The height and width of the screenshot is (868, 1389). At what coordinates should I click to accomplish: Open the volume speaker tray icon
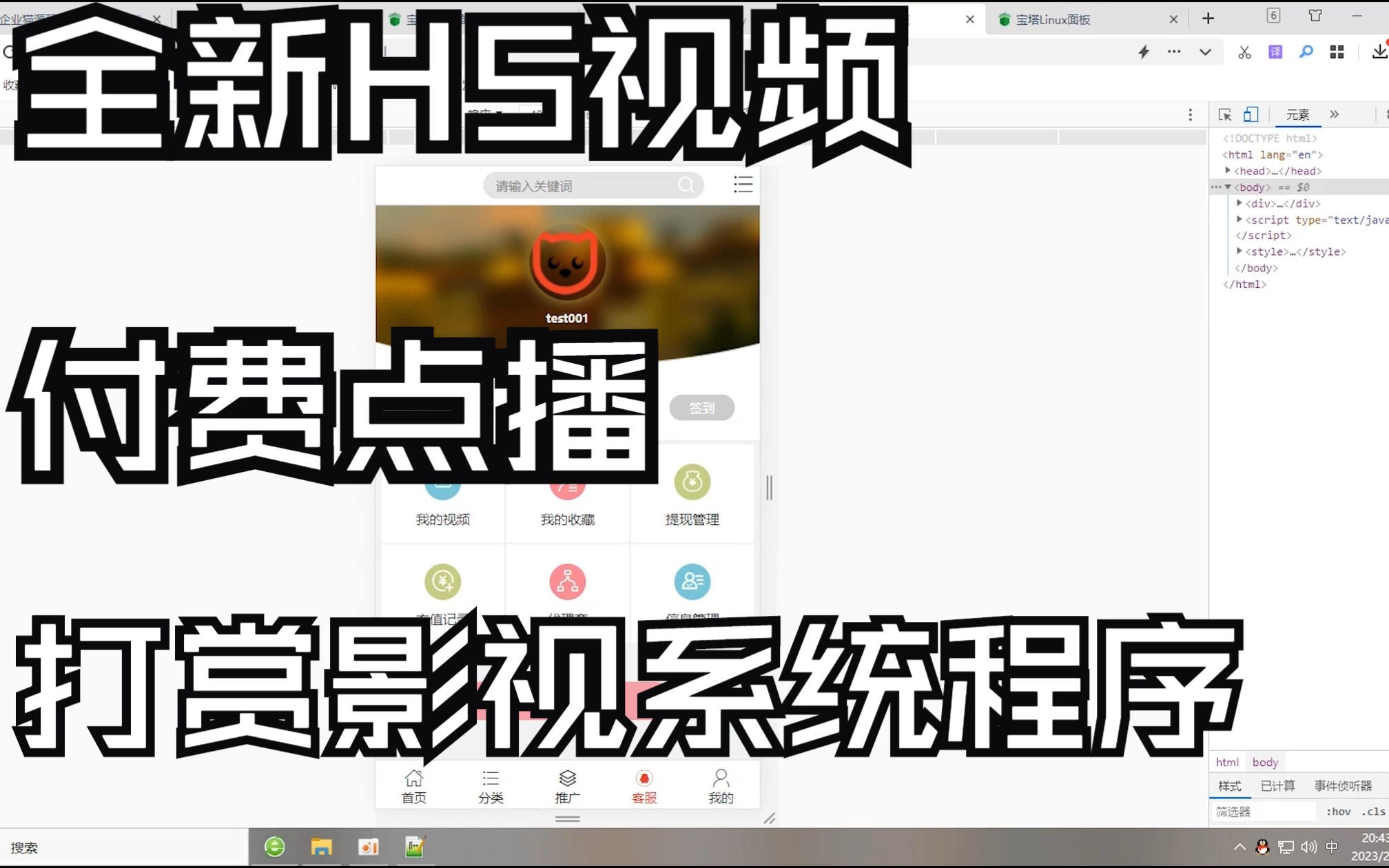pyautogui.click(x=1308, y=847)
